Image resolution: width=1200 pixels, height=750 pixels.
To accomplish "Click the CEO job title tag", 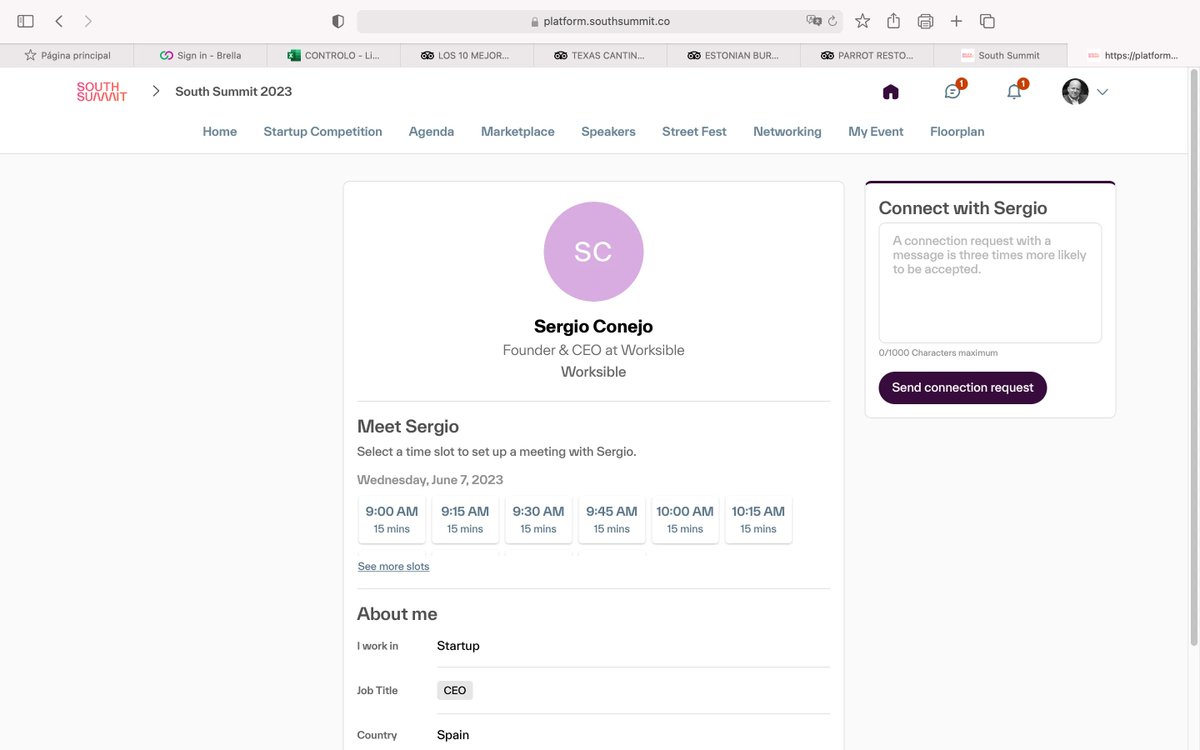I will (455, 690).
